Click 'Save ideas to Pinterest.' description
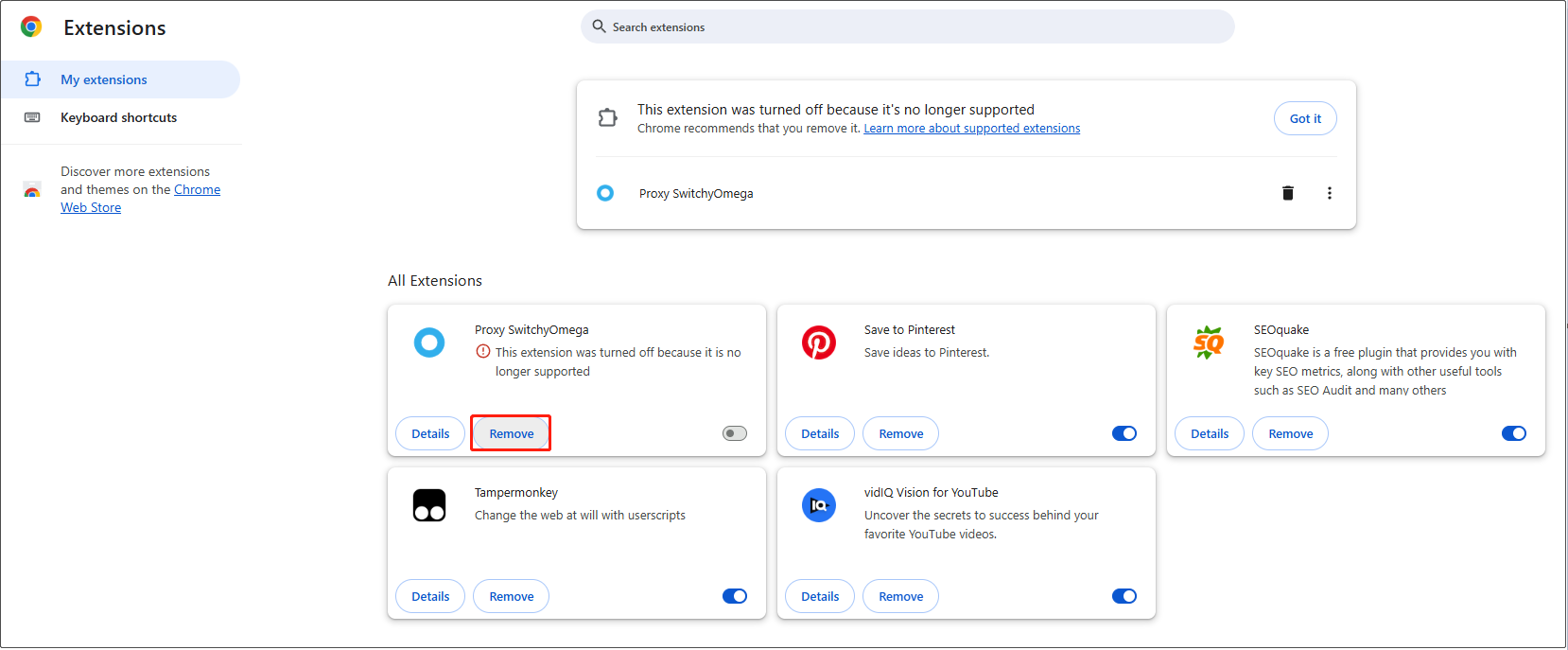1568x650 pixels. tap(927, 352)
